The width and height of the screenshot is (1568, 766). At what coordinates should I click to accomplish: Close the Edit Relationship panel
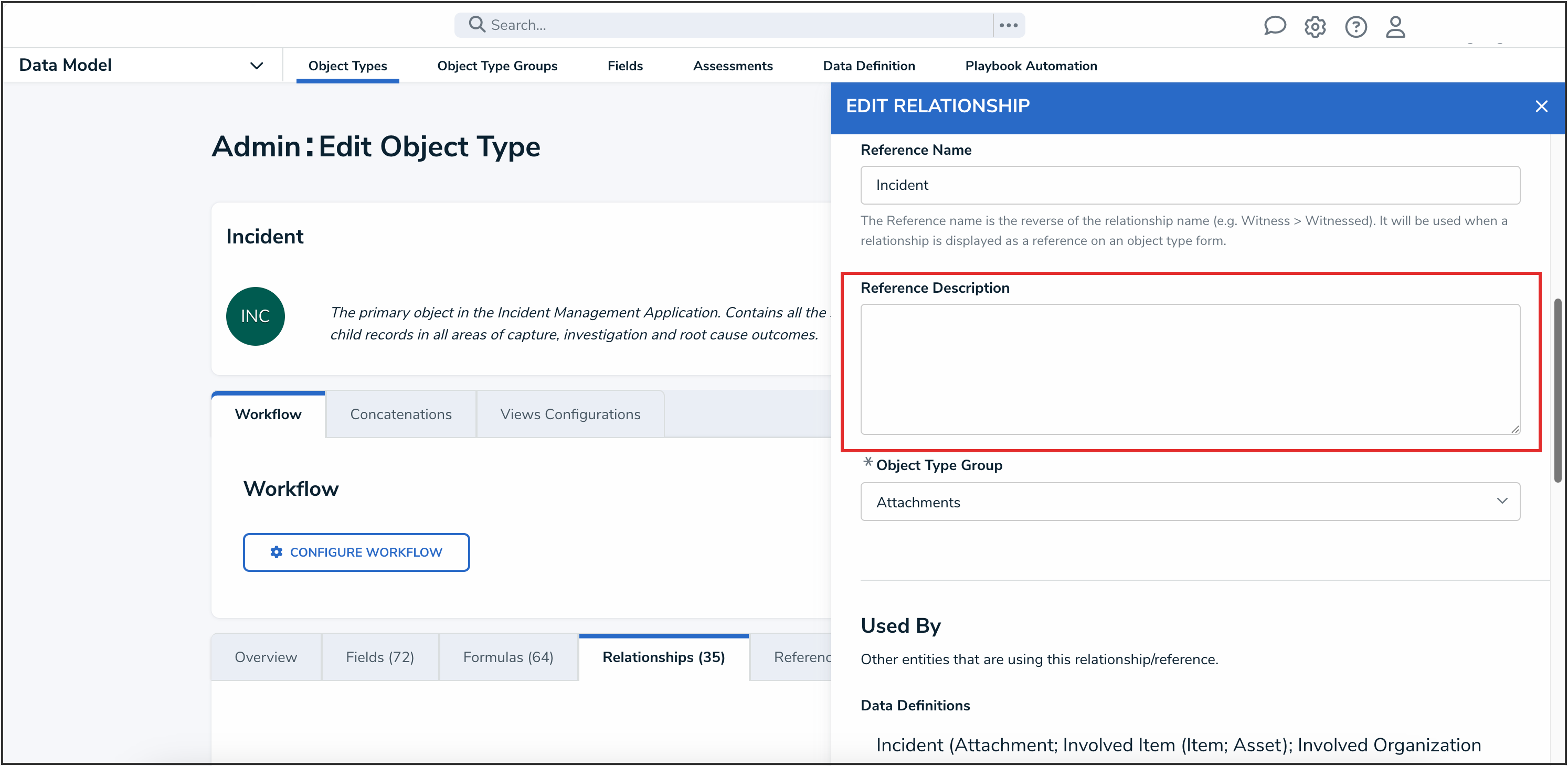[1541, 106]
